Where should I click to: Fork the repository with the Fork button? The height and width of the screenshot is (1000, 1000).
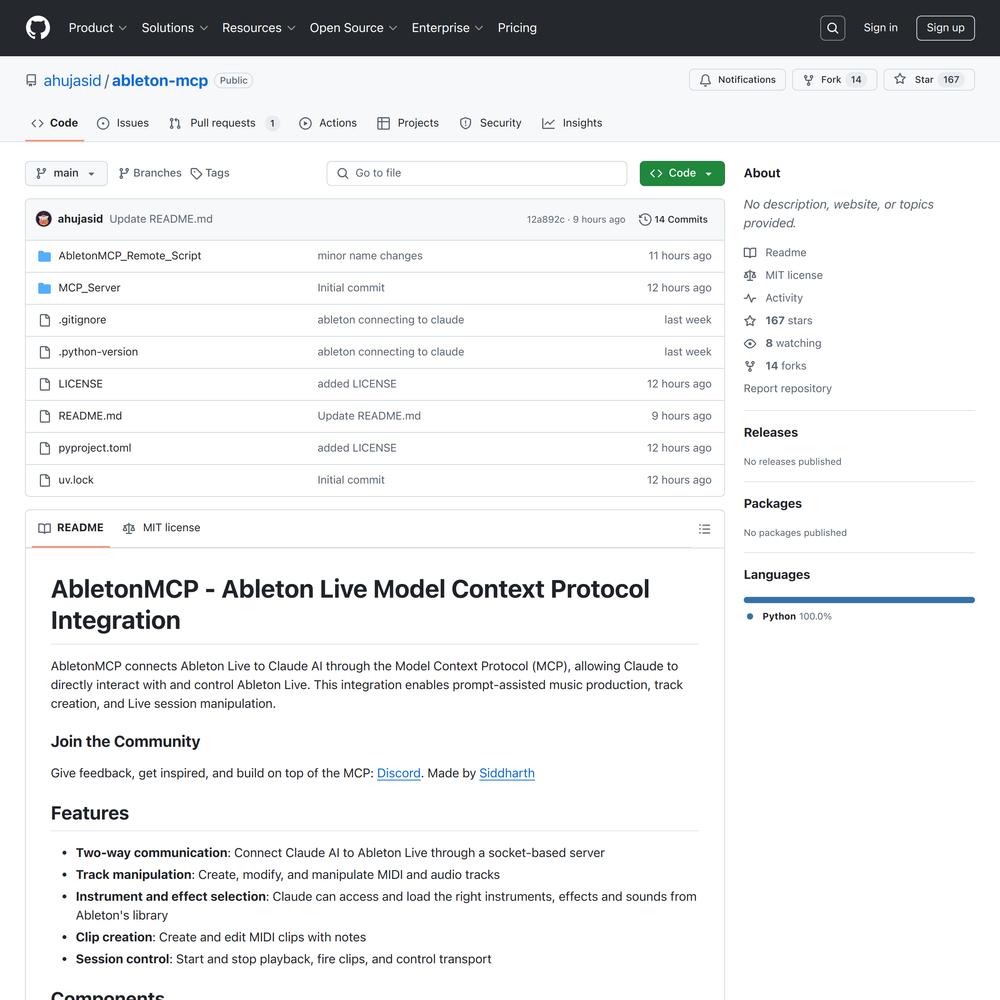(834, 80)
